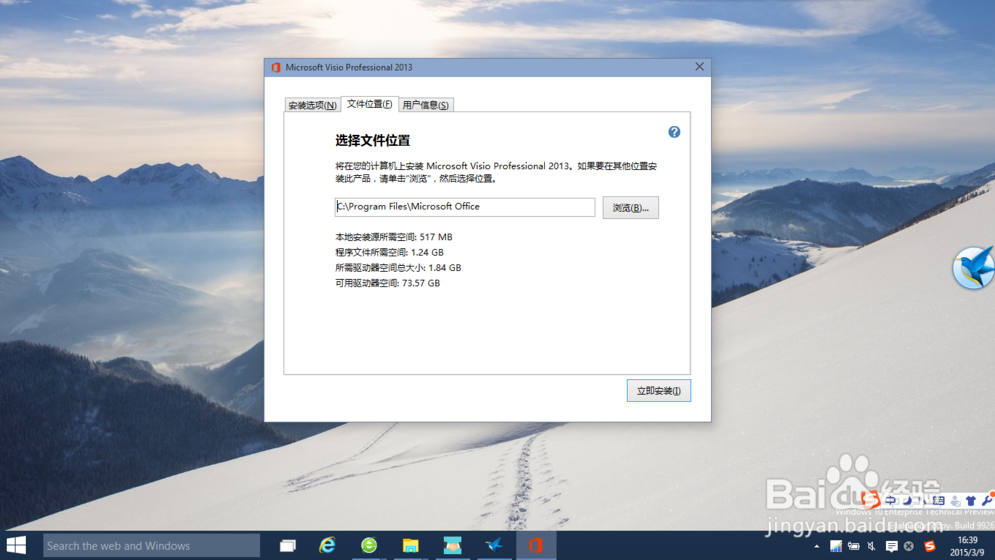Image resolution: width=995 pixels, height=560 pixels.
Task: Click the Search the web and Windows box
Action: tap(151, 545)
